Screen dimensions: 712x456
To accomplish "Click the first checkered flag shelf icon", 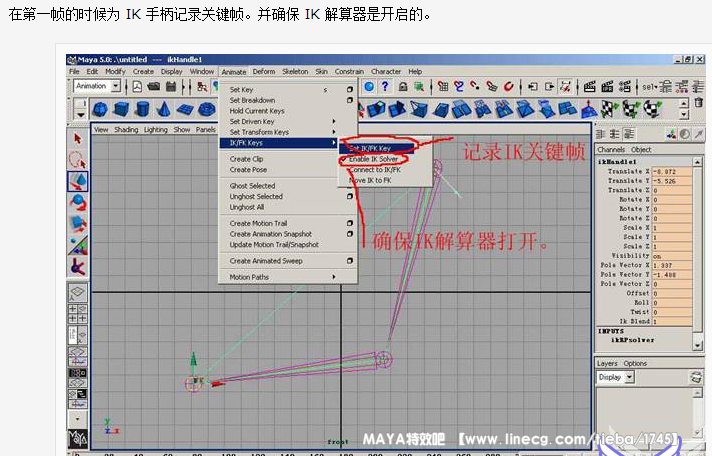I will click(x=608, y=109).
